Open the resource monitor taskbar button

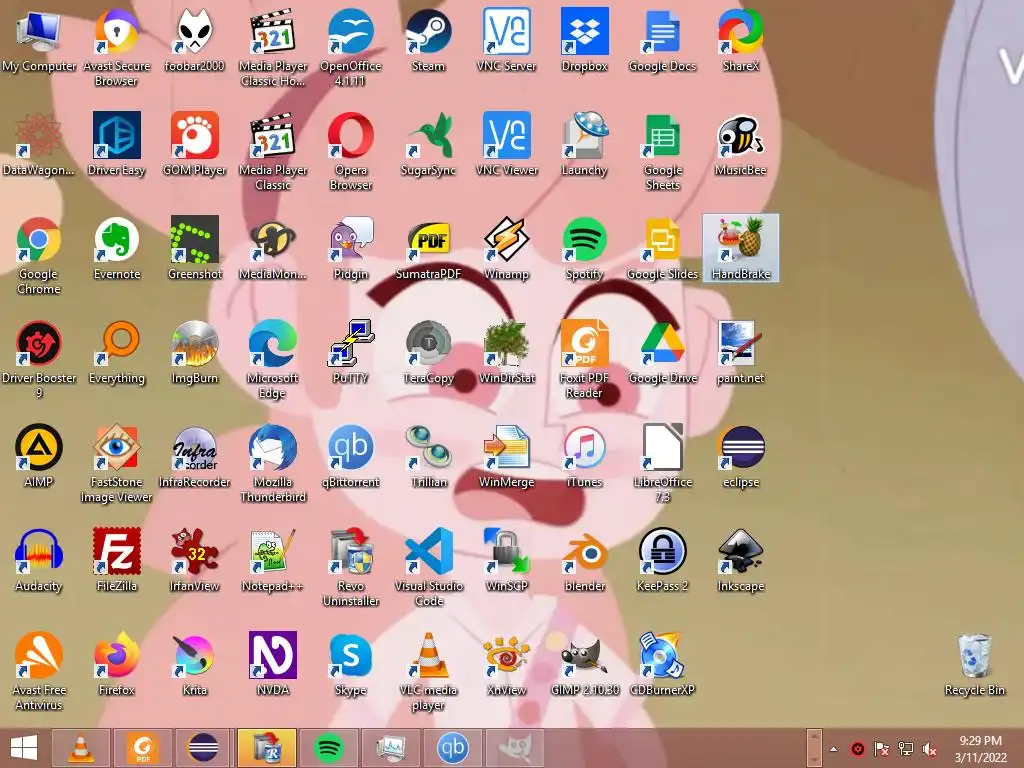click(391, 748)
